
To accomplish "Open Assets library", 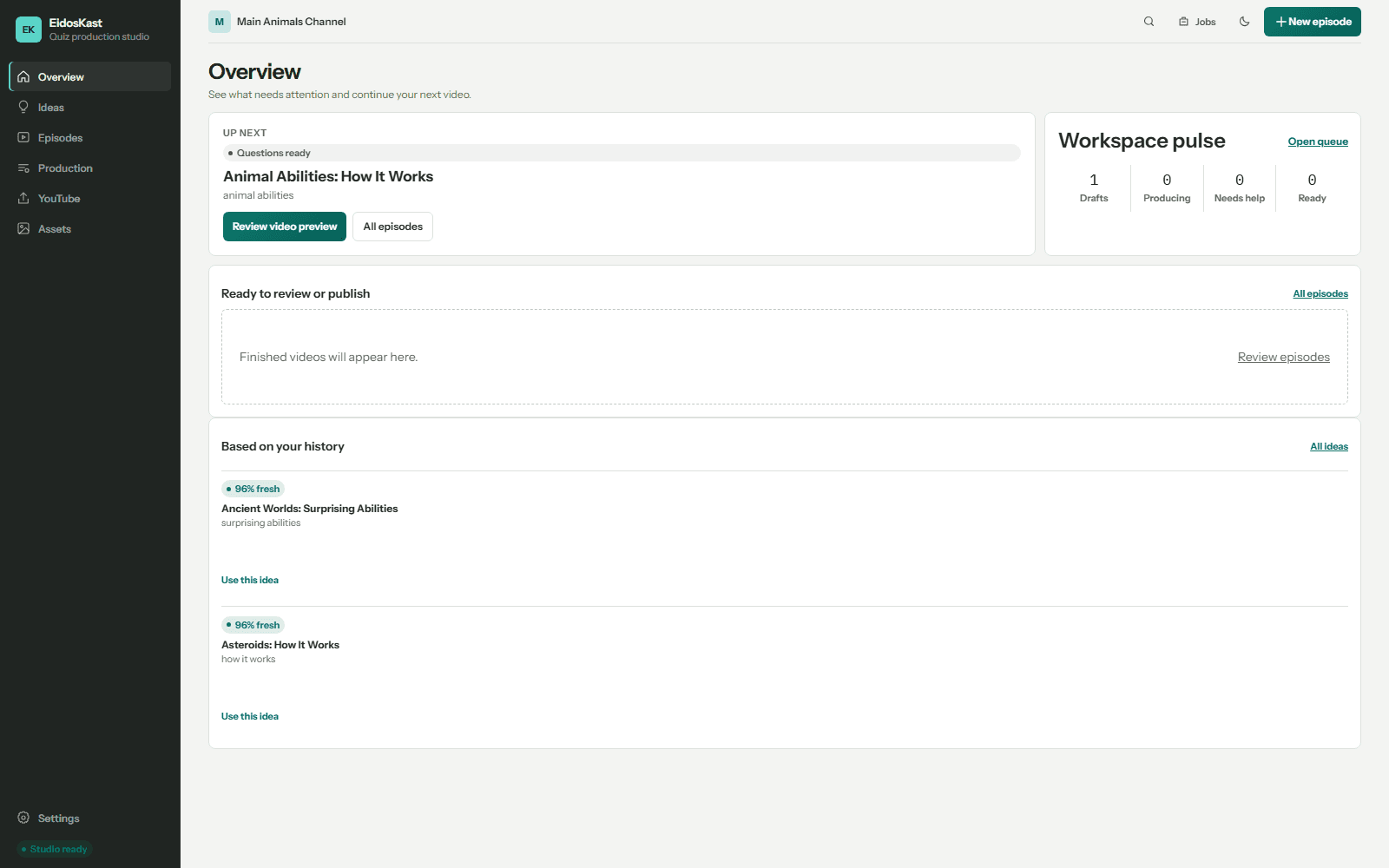I will tap(90, 228).
